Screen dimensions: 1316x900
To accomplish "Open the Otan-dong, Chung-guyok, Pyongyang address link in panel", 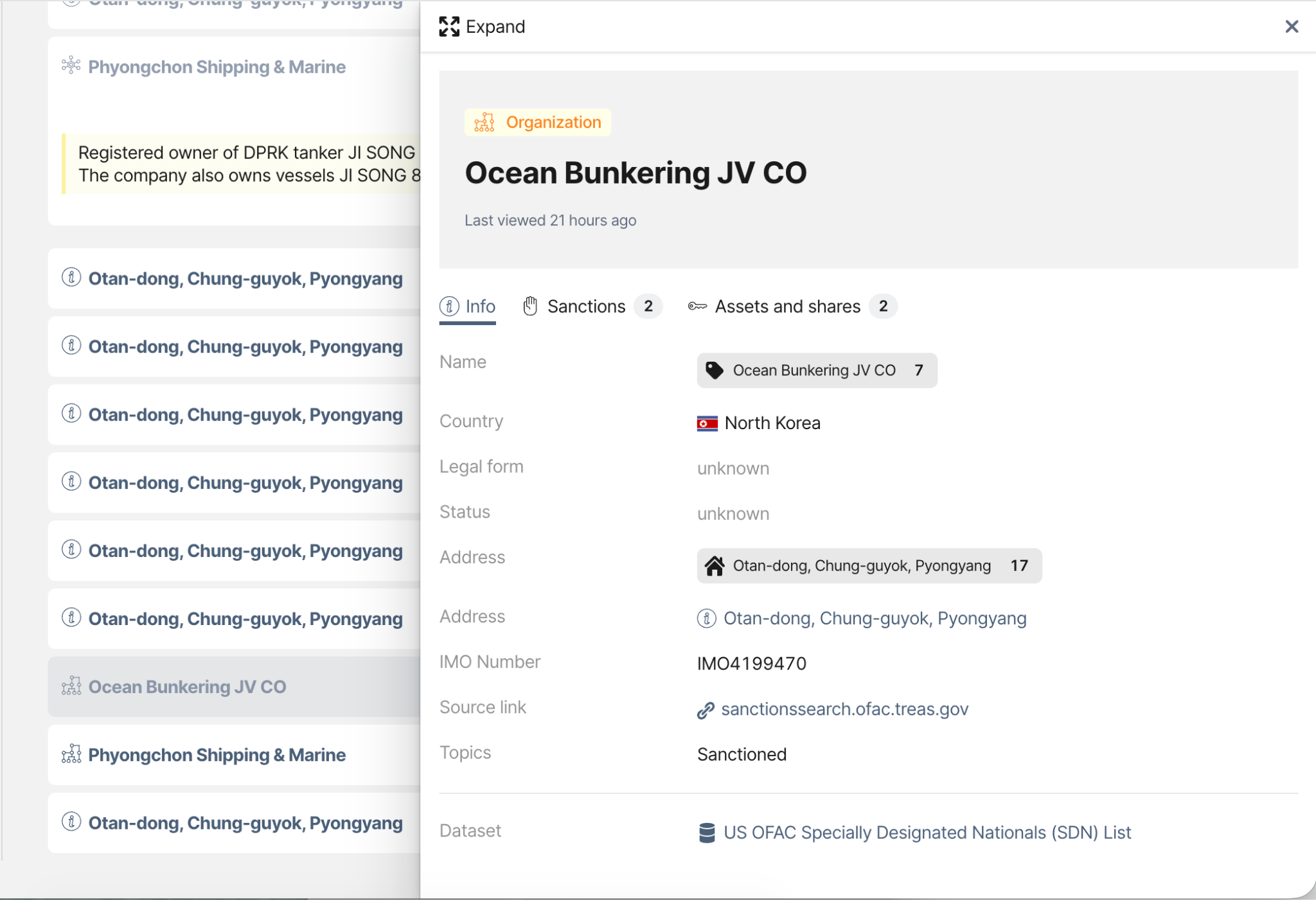I will pos(875,619).
